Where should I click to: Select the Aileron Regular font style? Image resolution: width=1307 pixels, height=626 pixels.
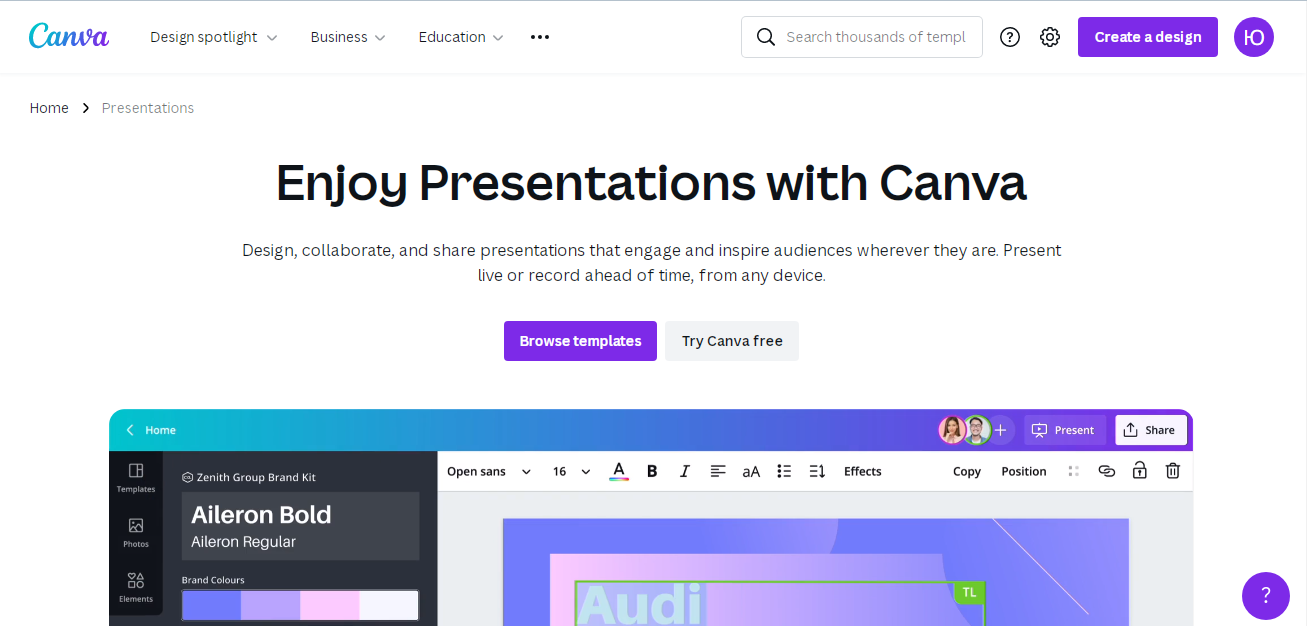click(244, 542)
